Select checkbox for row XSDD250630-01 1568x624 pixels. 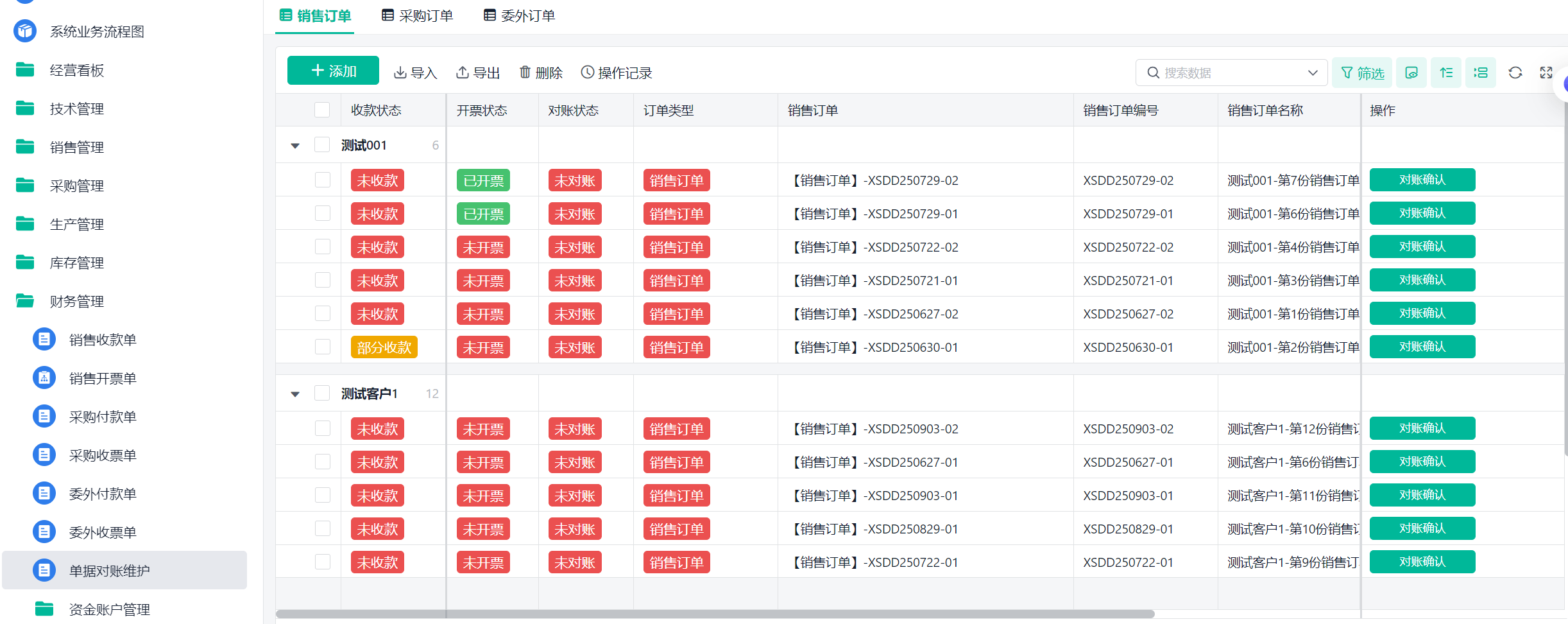(x=323, y=347)
